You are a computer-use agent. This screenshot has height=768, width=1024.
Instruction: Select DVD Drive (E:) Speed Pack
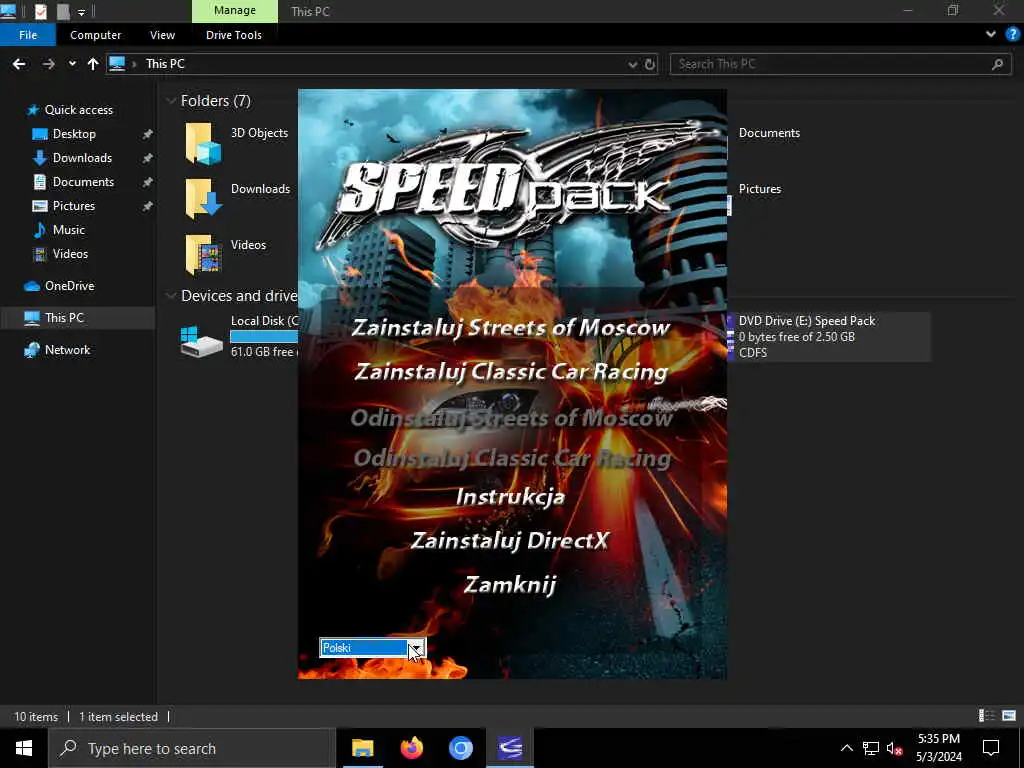pos(828,337)
